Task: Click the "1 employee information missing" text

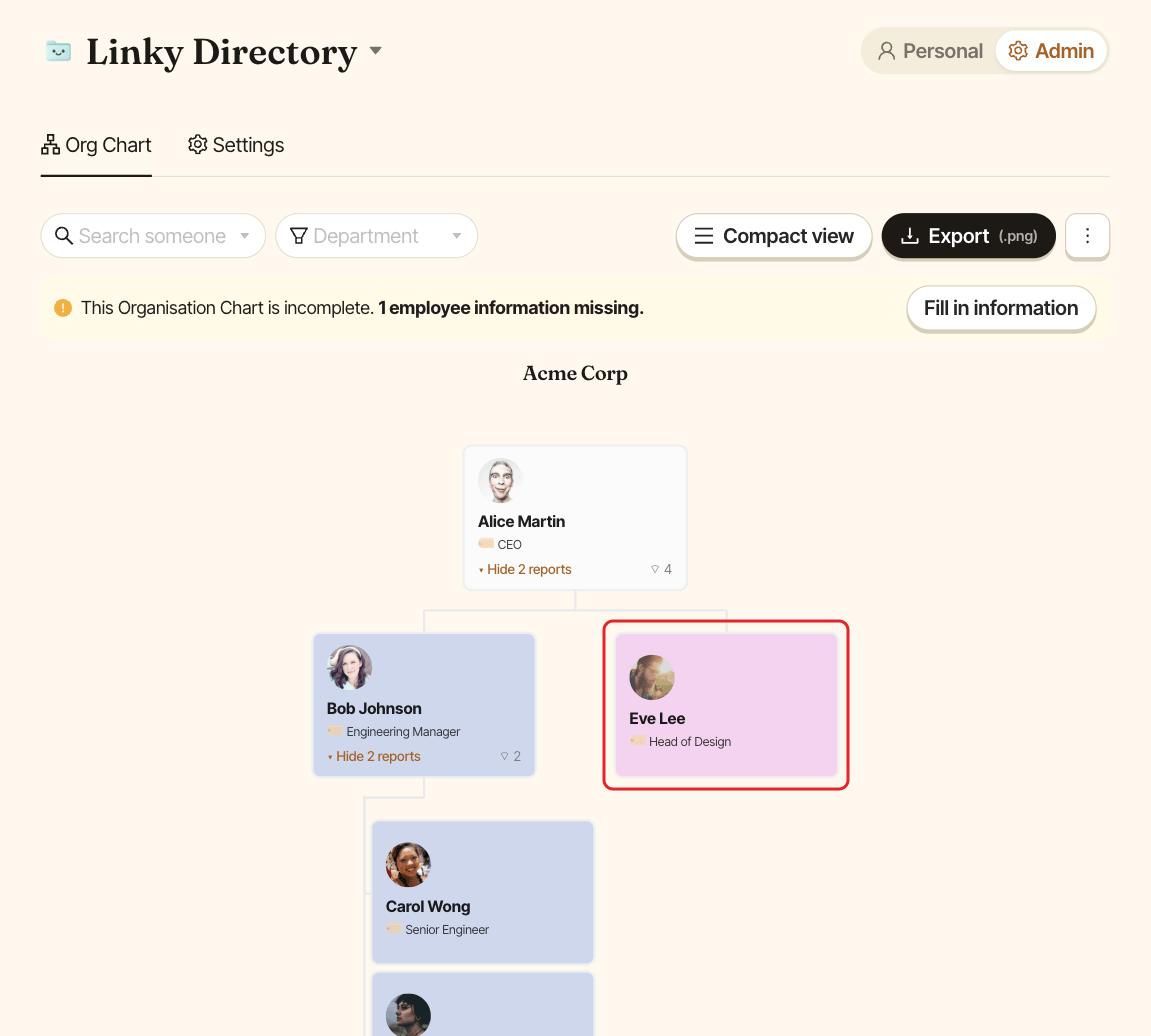Action: (x=511, y=308)
